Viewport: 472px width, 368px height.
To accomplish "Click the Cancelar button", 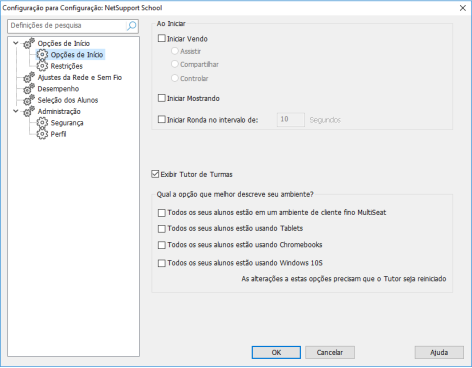I will pyautogui.click(x=330, y=352).
